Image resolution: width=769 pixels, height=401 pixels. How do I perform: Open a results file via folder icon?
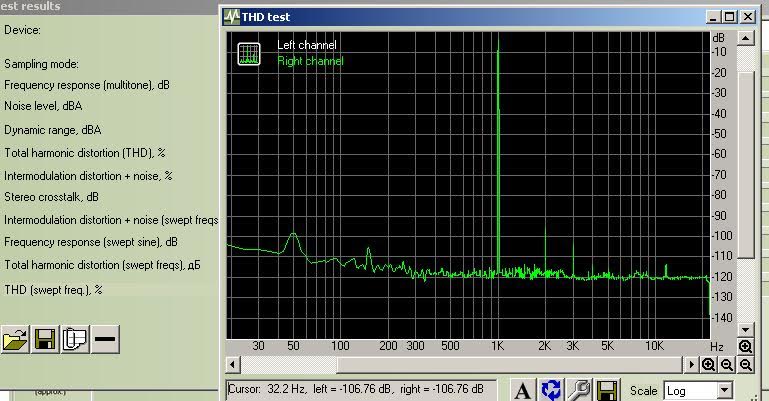tap(15, 339)
